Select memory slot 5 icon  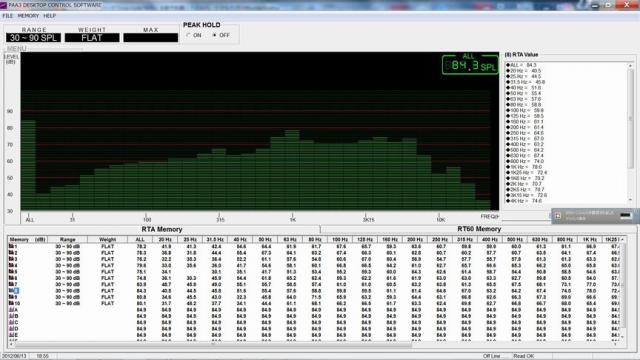11,272
